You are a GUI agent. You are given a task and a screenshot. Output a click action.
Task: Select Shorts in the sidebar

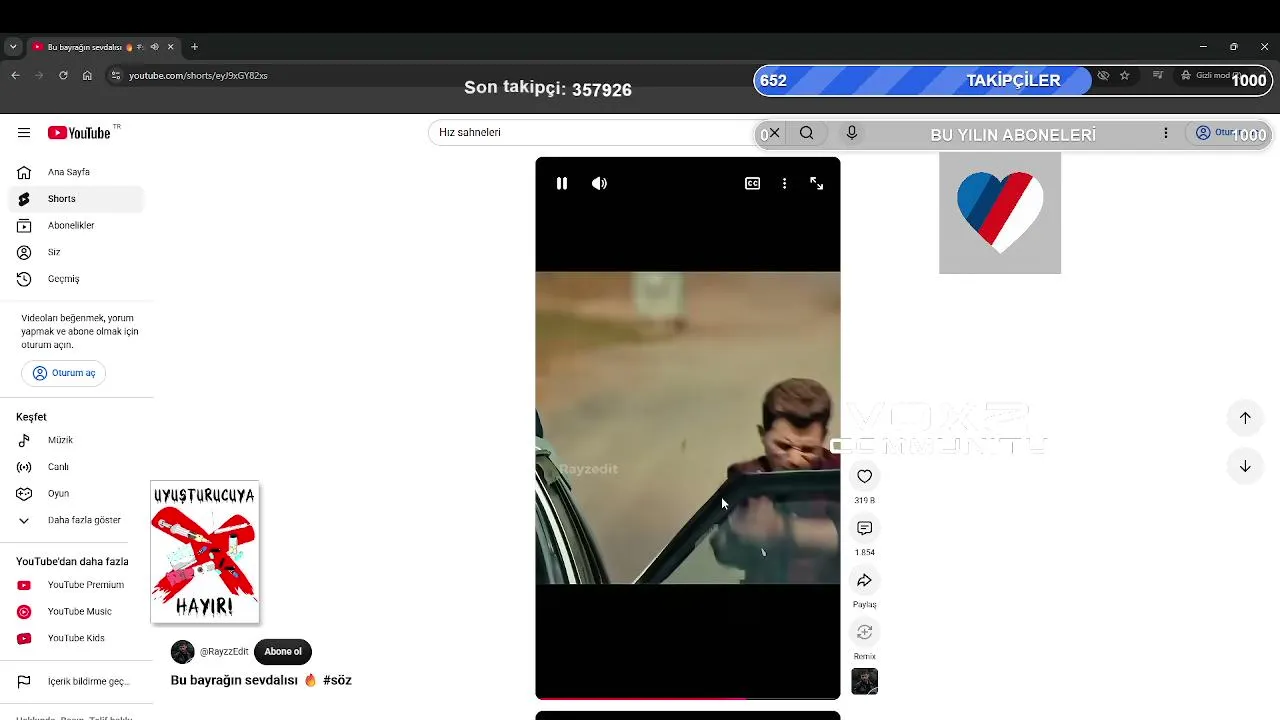pos(76,199)
